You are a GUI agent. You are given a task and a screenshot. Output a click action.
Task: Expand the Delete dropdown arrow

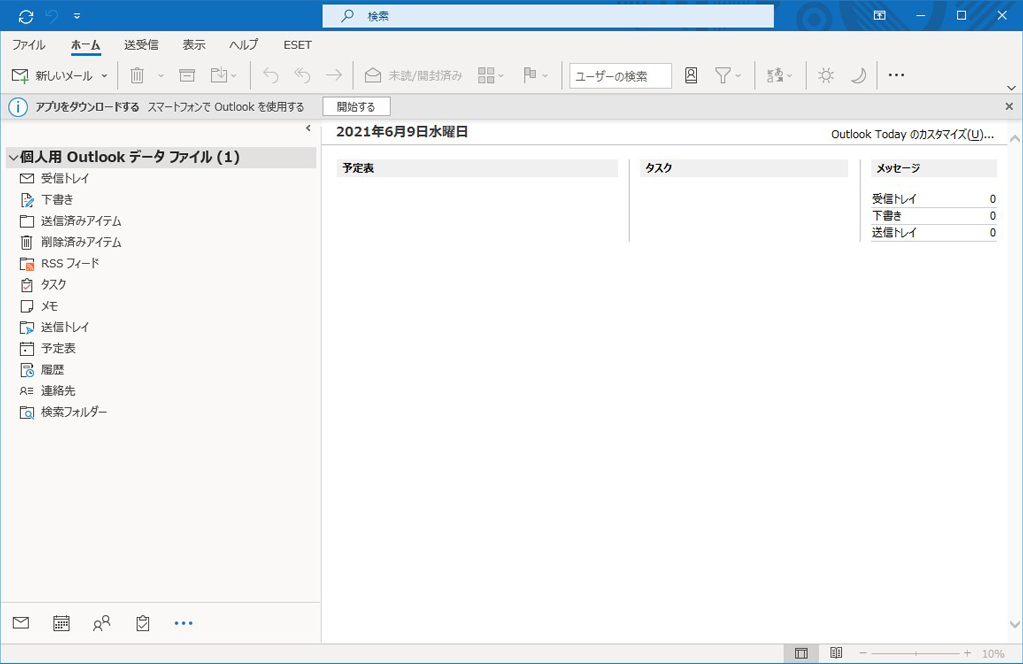click(x=160, y=76)
